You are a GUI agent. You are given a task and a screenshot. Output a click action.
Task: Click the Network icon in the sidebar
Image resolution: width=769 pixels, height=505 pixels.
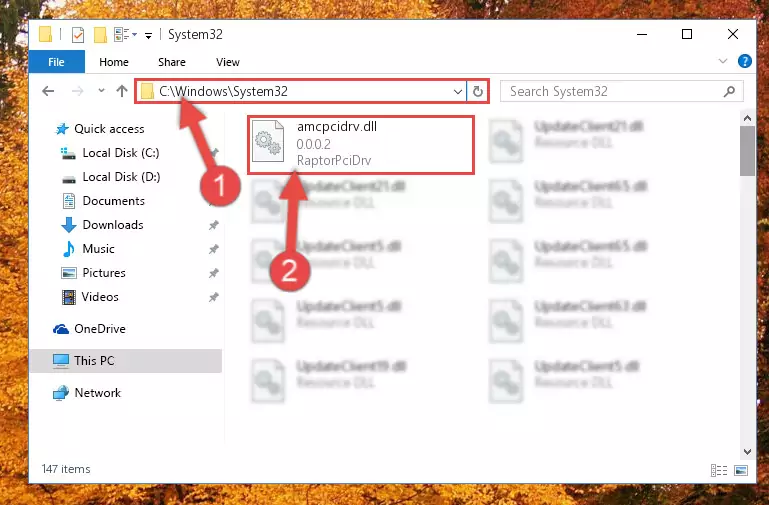61,393
